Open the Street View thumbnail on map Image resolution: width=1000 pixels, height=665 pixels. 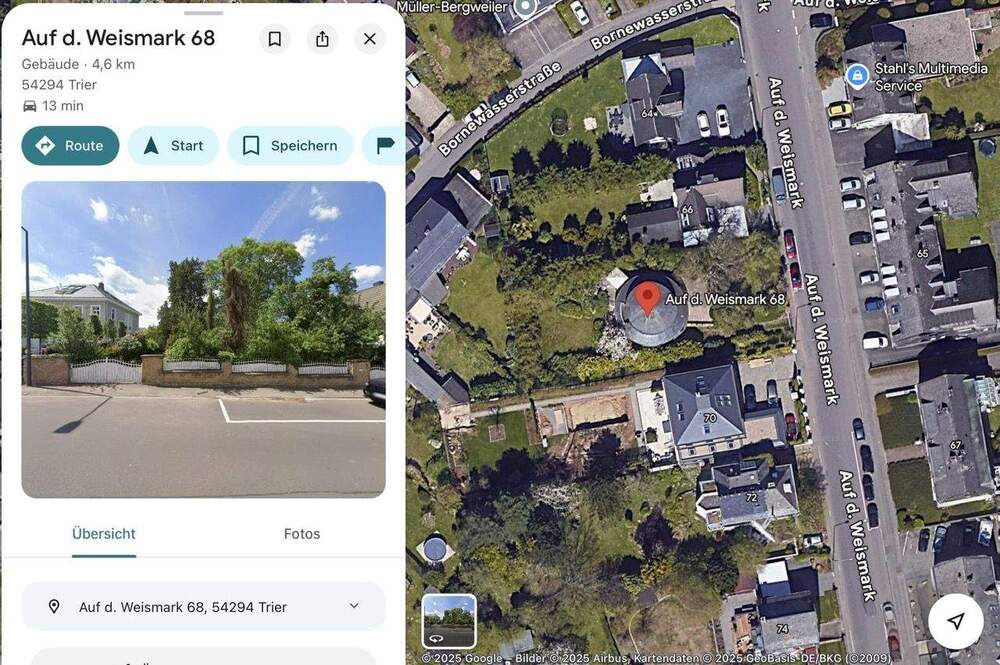tap(449, 620)
